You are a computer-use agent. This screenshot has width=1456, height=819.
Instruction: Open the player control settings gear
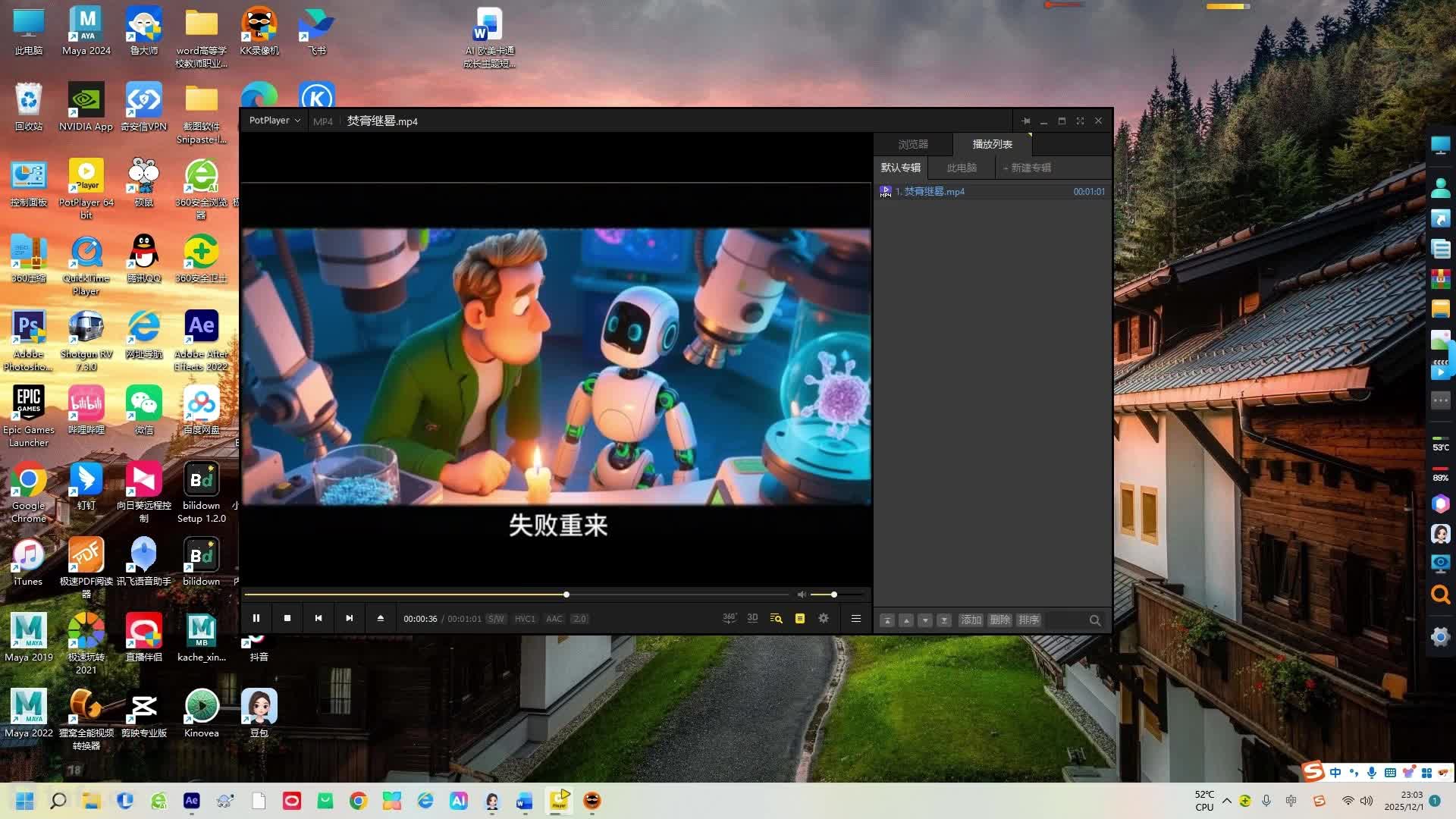824,618
